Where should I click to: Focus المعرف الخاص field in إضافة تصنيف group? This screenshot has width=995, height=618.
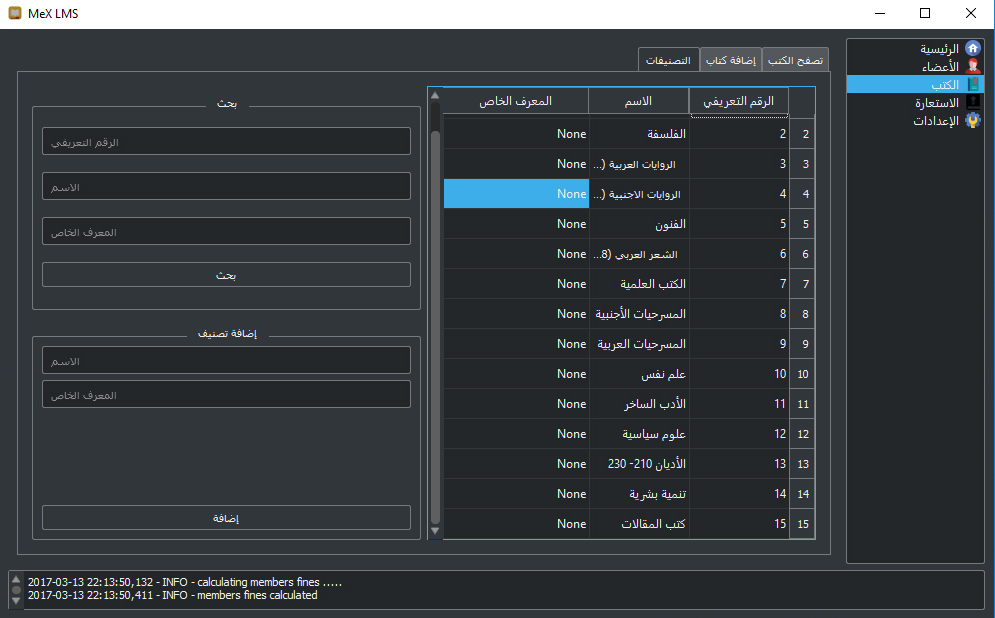click(x=226, y=395)
